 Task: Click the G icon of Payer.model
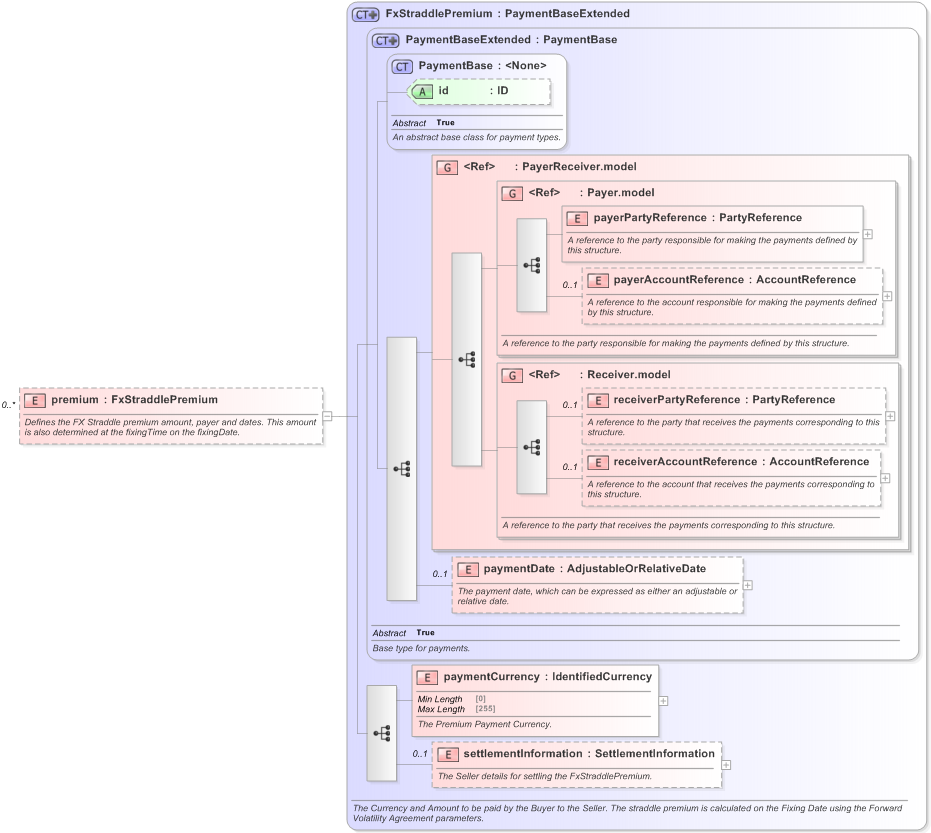[512, 194]
